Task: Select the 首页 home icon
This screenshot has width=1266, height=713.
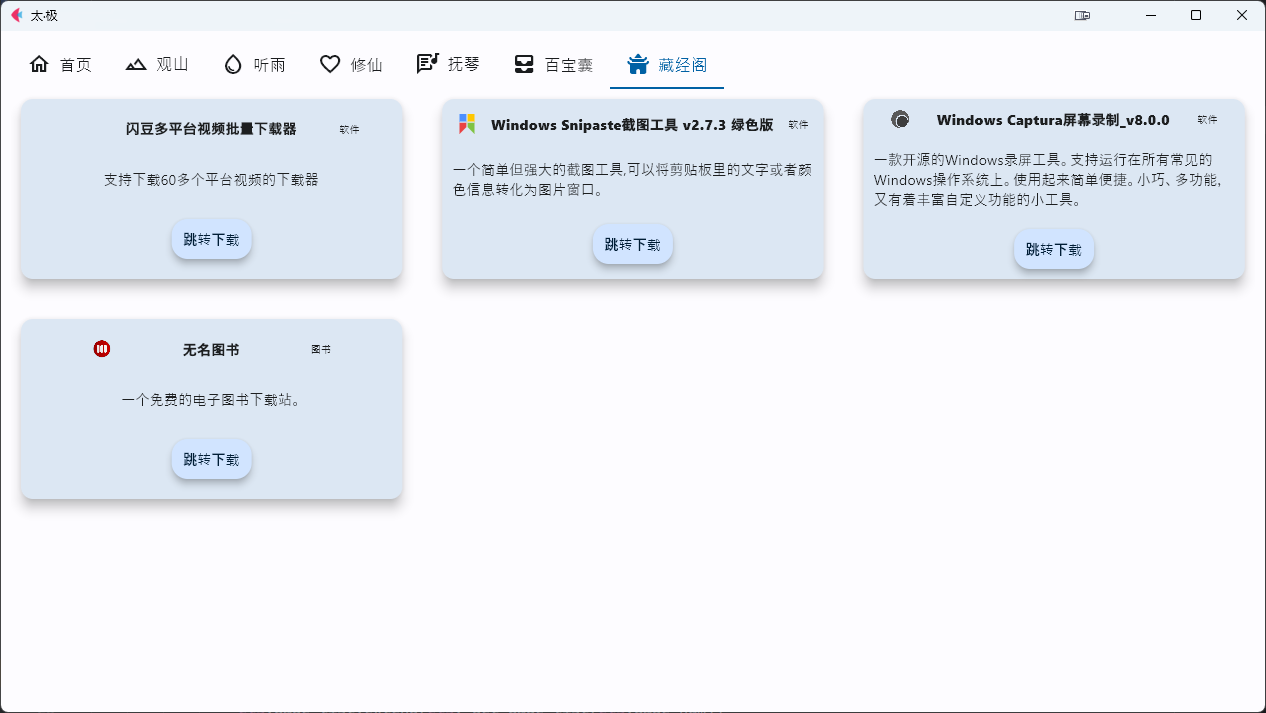Action: (39, 63)
